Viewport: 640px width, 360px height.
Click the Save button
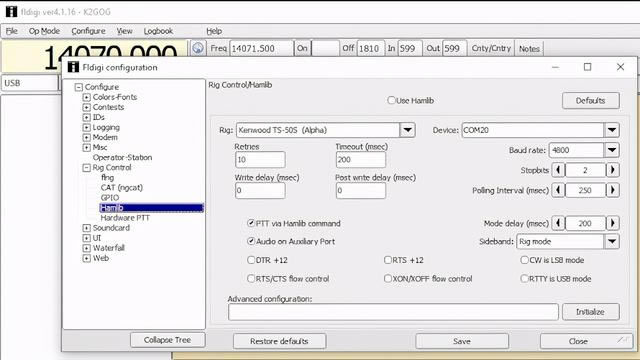point(462,341)
